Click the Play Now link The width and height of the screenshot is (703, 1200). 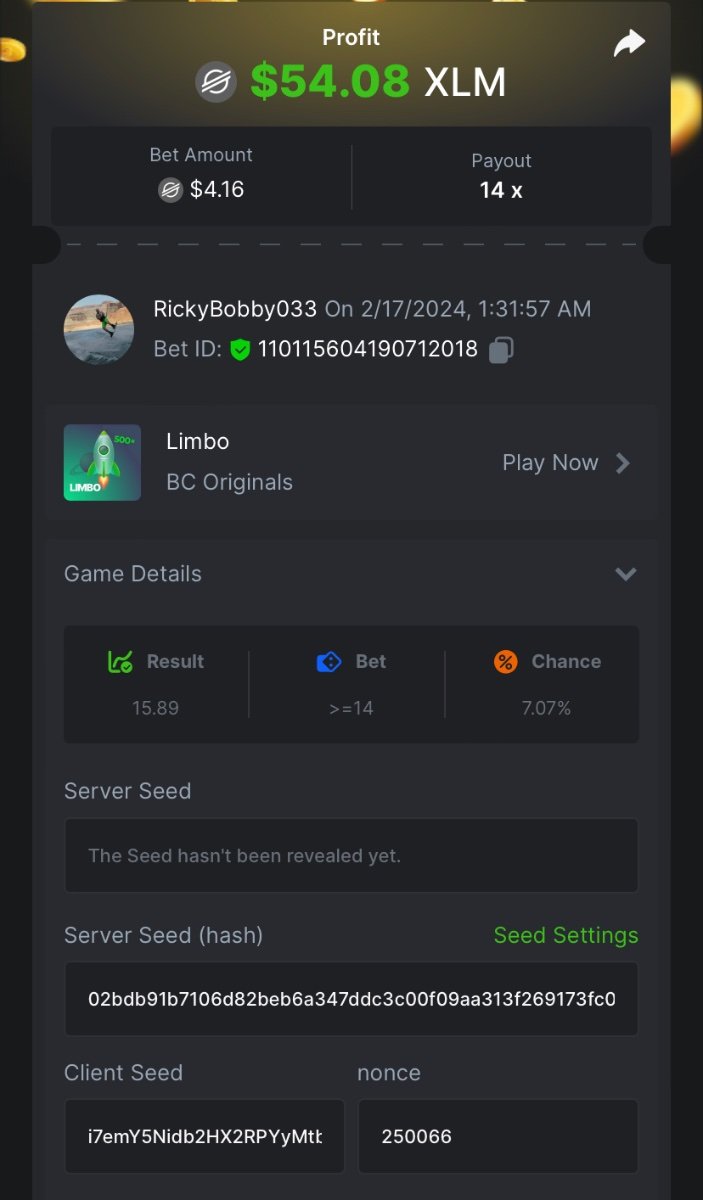click(x=550, y=463)
